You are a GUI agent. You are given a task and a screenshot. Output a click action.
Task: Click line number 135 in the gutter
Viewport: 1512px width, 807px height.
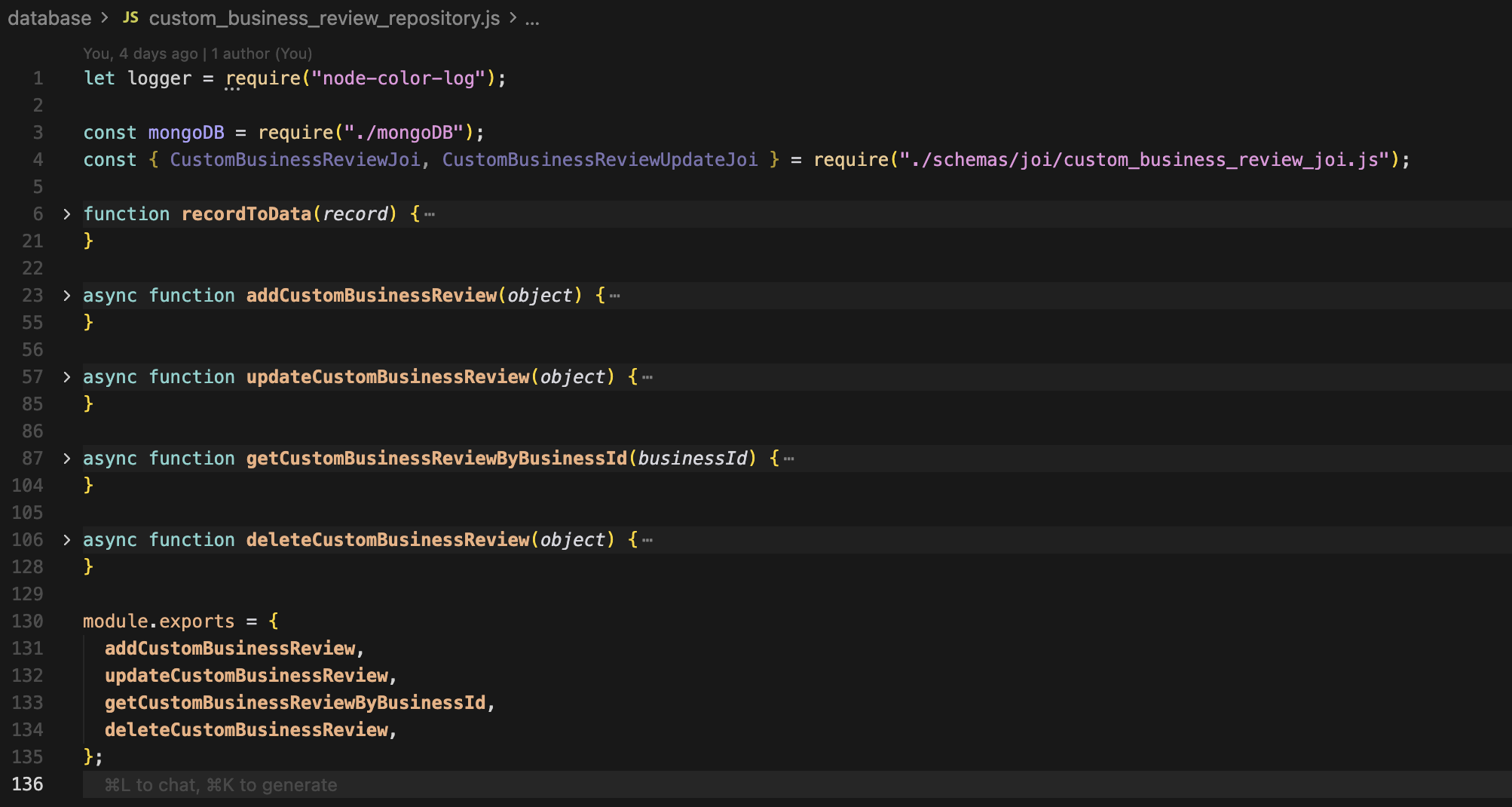pos(28,757)
